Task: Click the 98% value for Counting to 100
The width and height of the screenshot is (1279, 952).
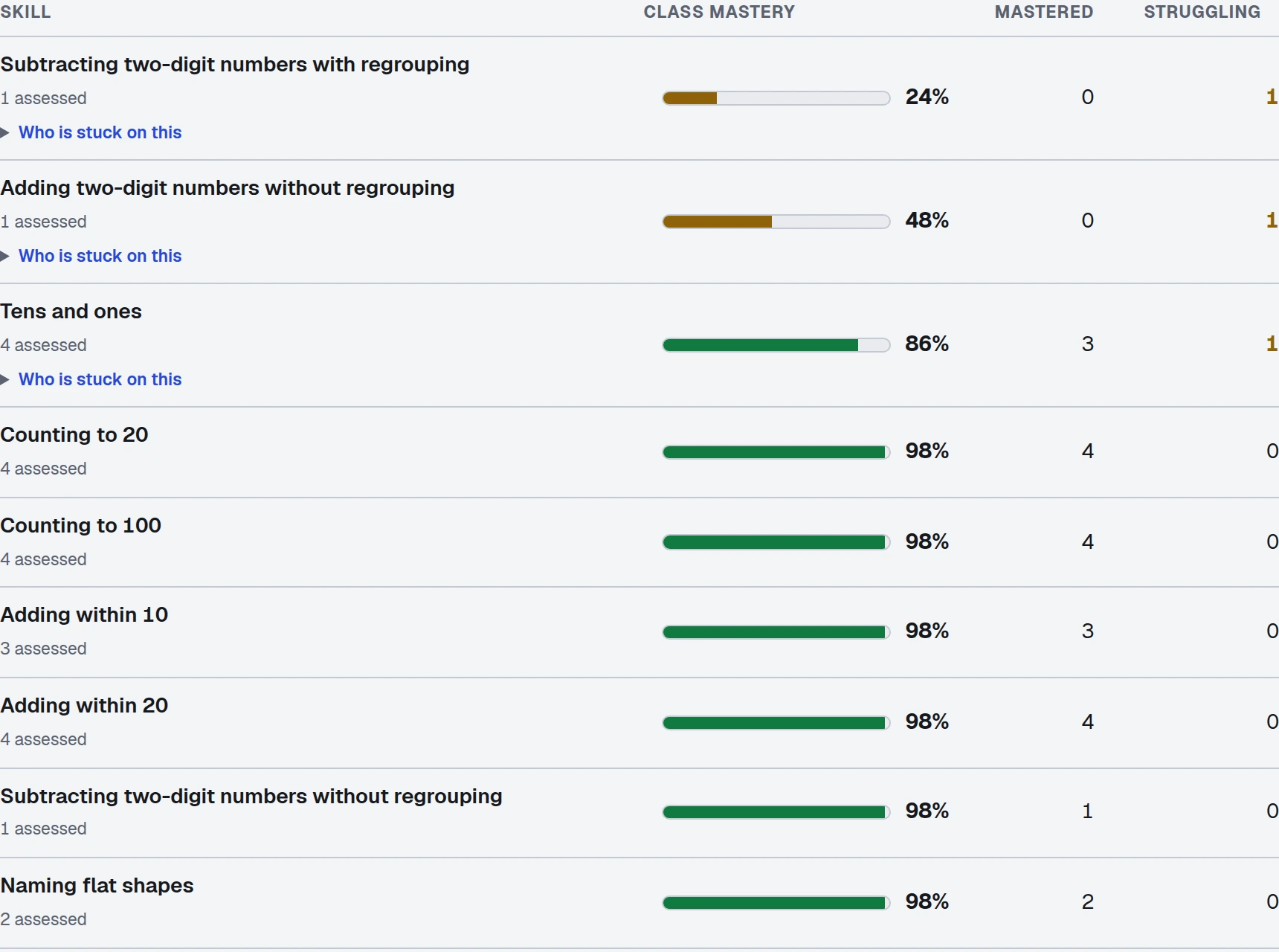Action: point(927,541)
